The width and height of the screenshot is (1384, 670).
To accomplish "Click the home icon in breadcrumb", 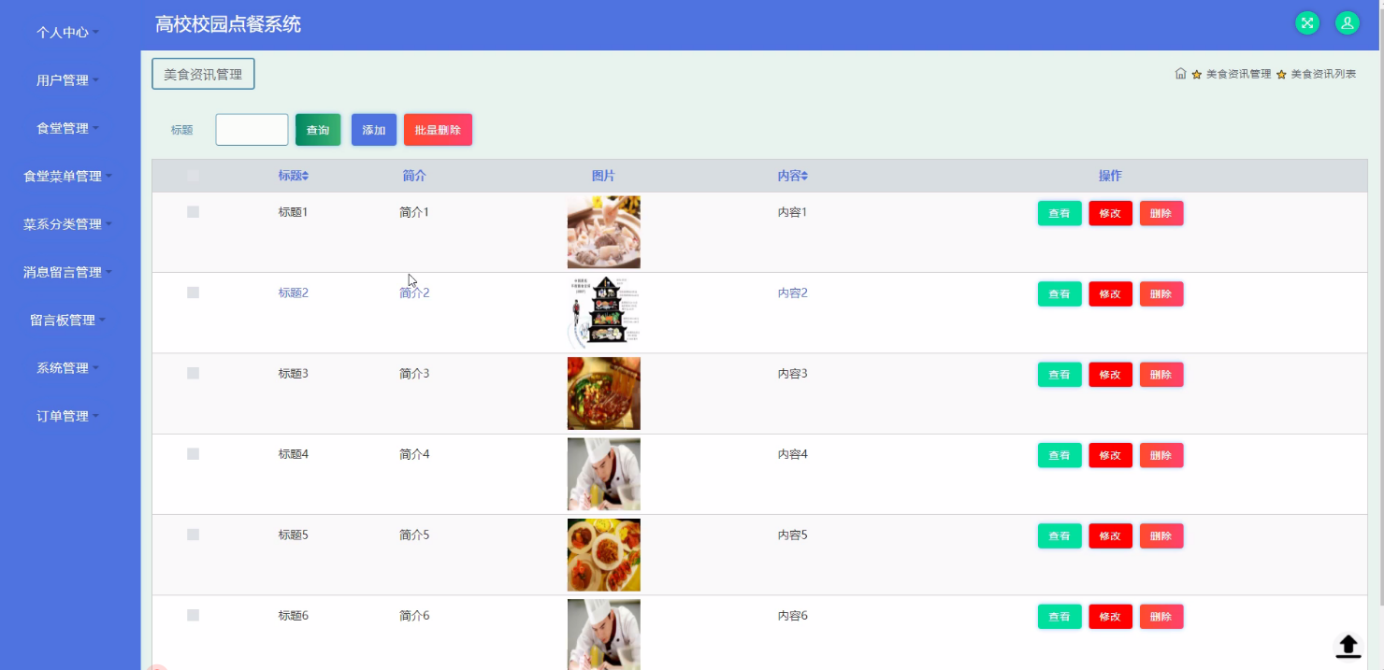I will click(x=1180, y=74).
